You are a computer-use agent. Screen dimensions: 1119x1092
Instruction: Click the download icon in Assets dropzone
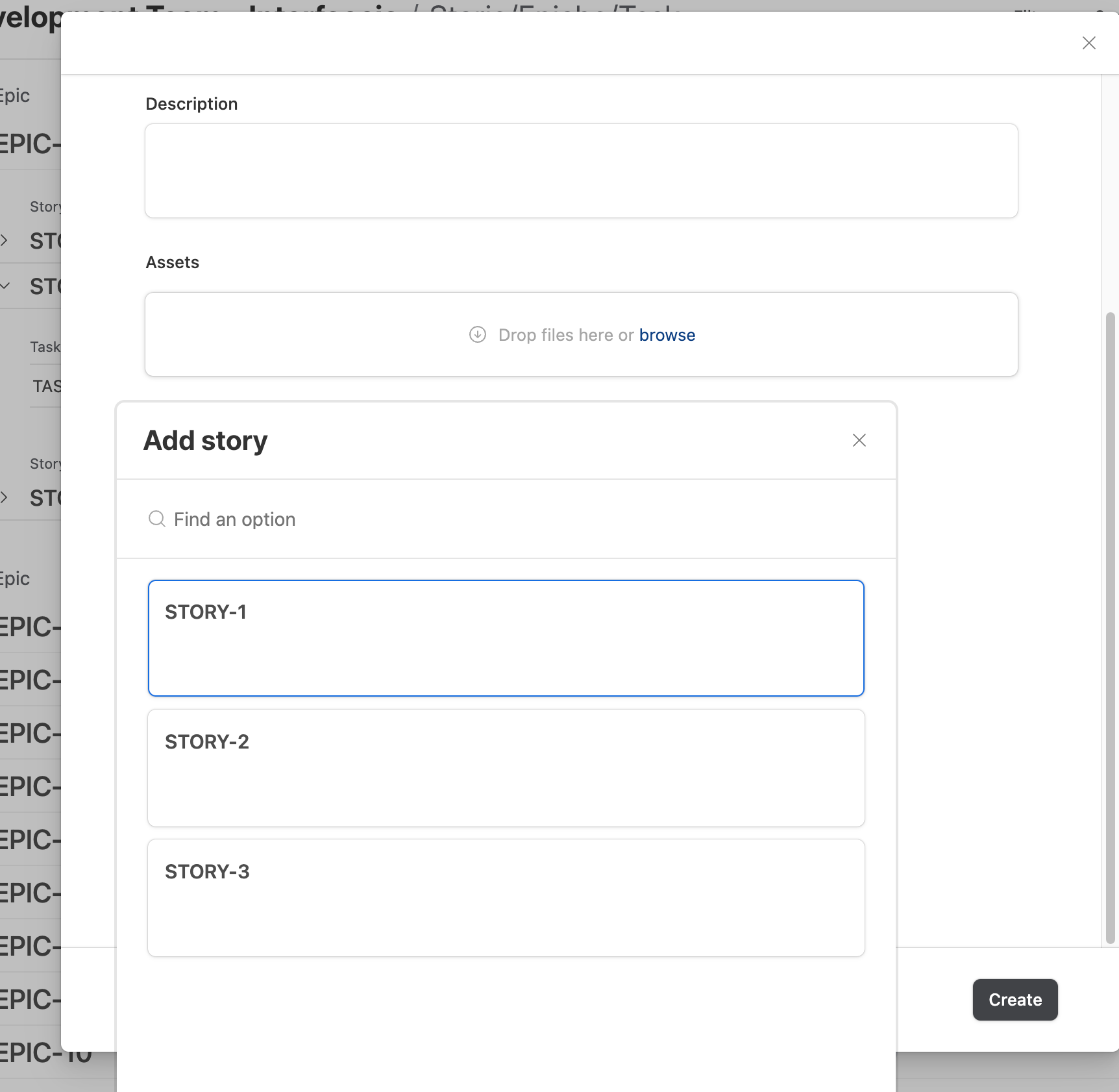(478, 334)
